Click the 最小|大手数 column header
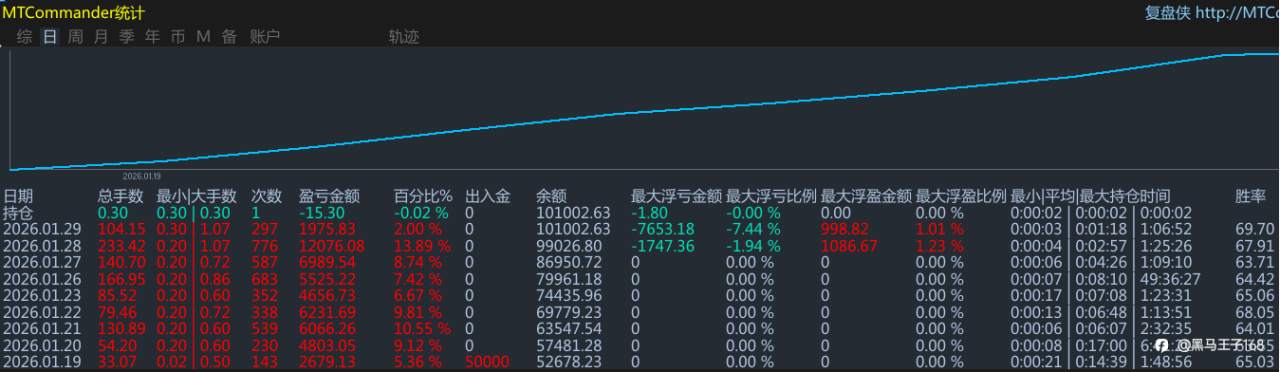This screenshot has width=1280, height=372. point(196,196)
